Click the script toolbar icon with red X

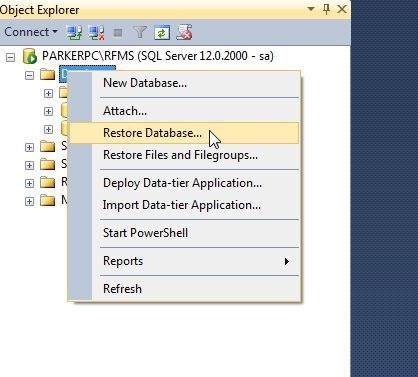coord(184,32)
